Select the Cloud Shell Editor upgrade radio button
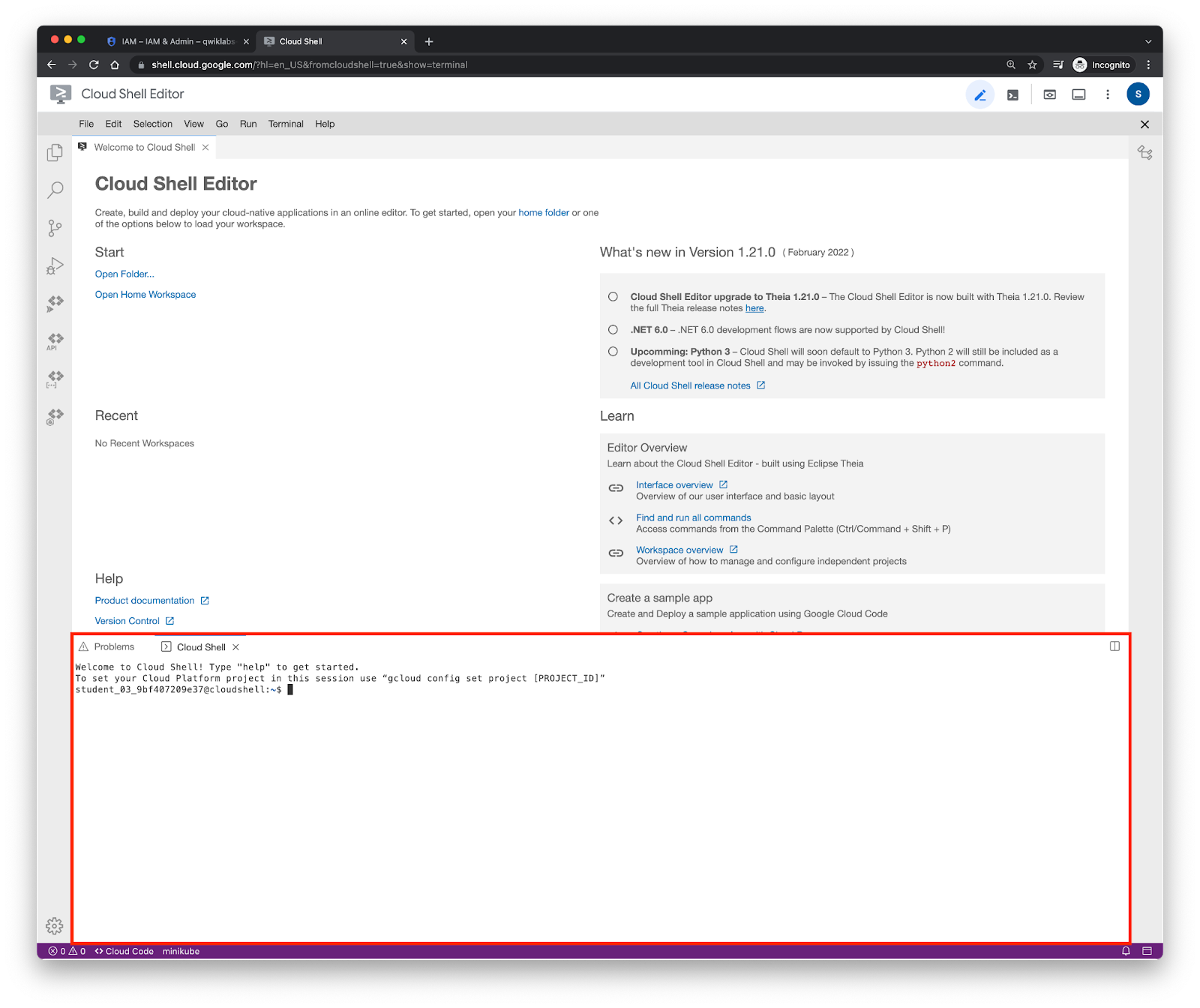 613,297
